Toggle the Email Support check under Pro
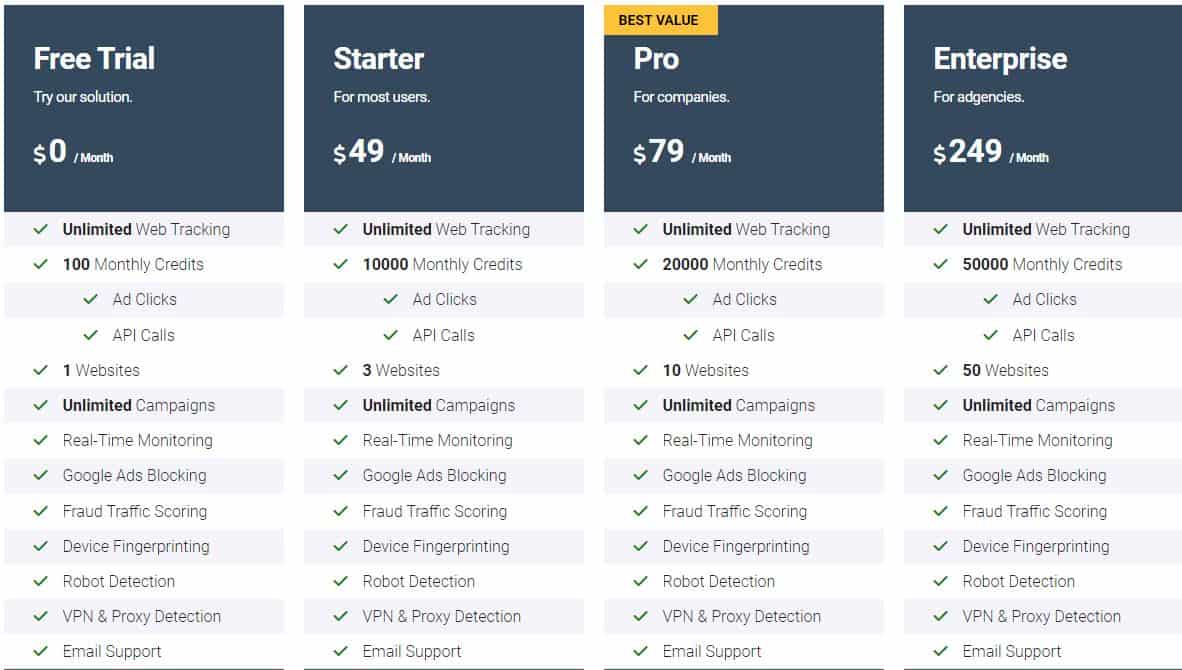 point(641,651)
